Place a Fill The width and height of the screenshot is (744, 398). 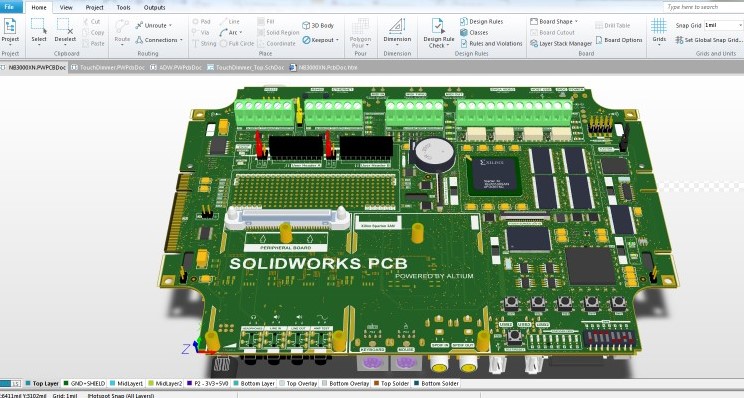[x=266, y=21]
